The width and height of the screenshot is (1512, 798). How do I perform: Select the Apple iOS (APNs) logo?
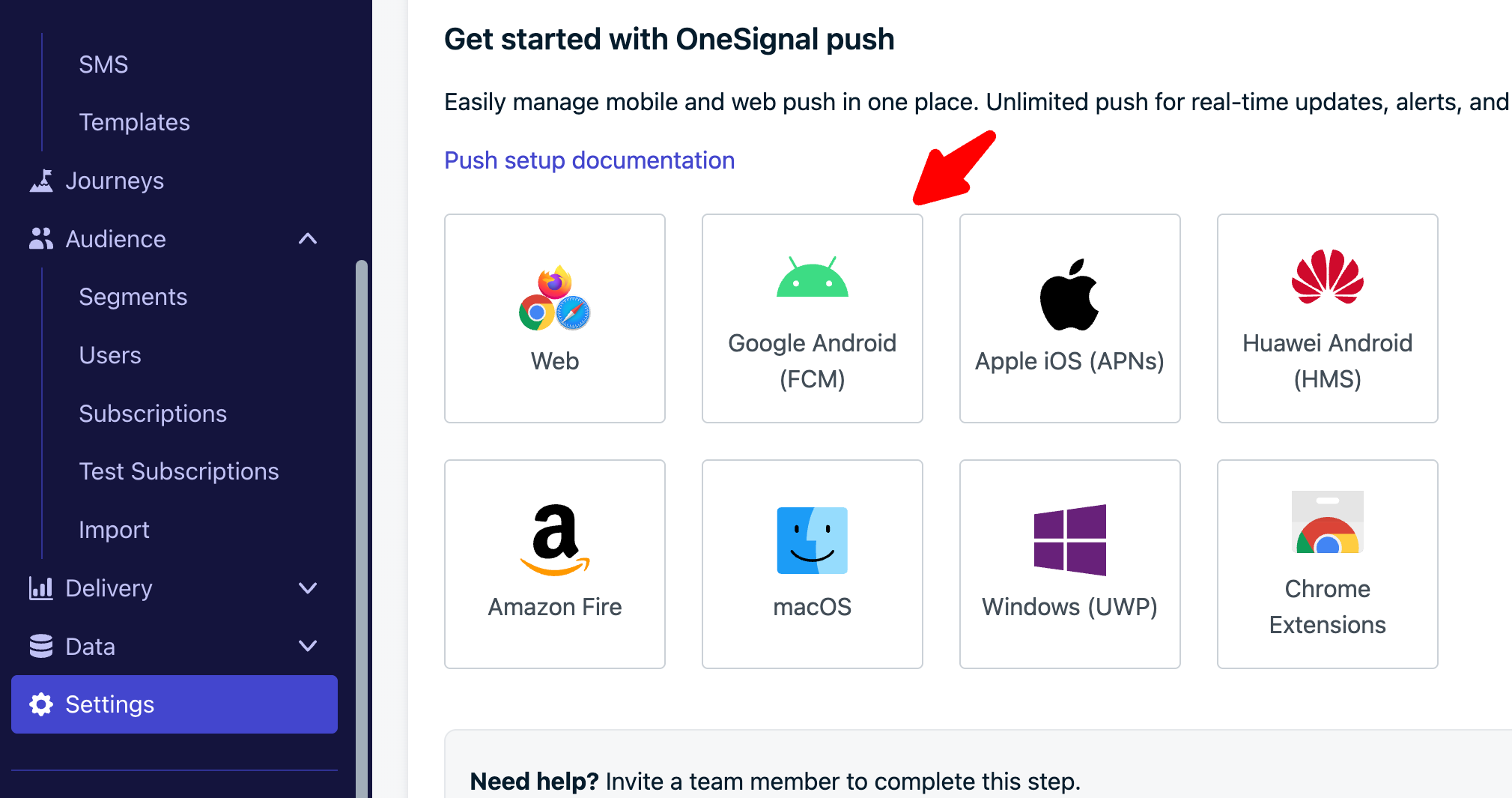(1069, 295)
